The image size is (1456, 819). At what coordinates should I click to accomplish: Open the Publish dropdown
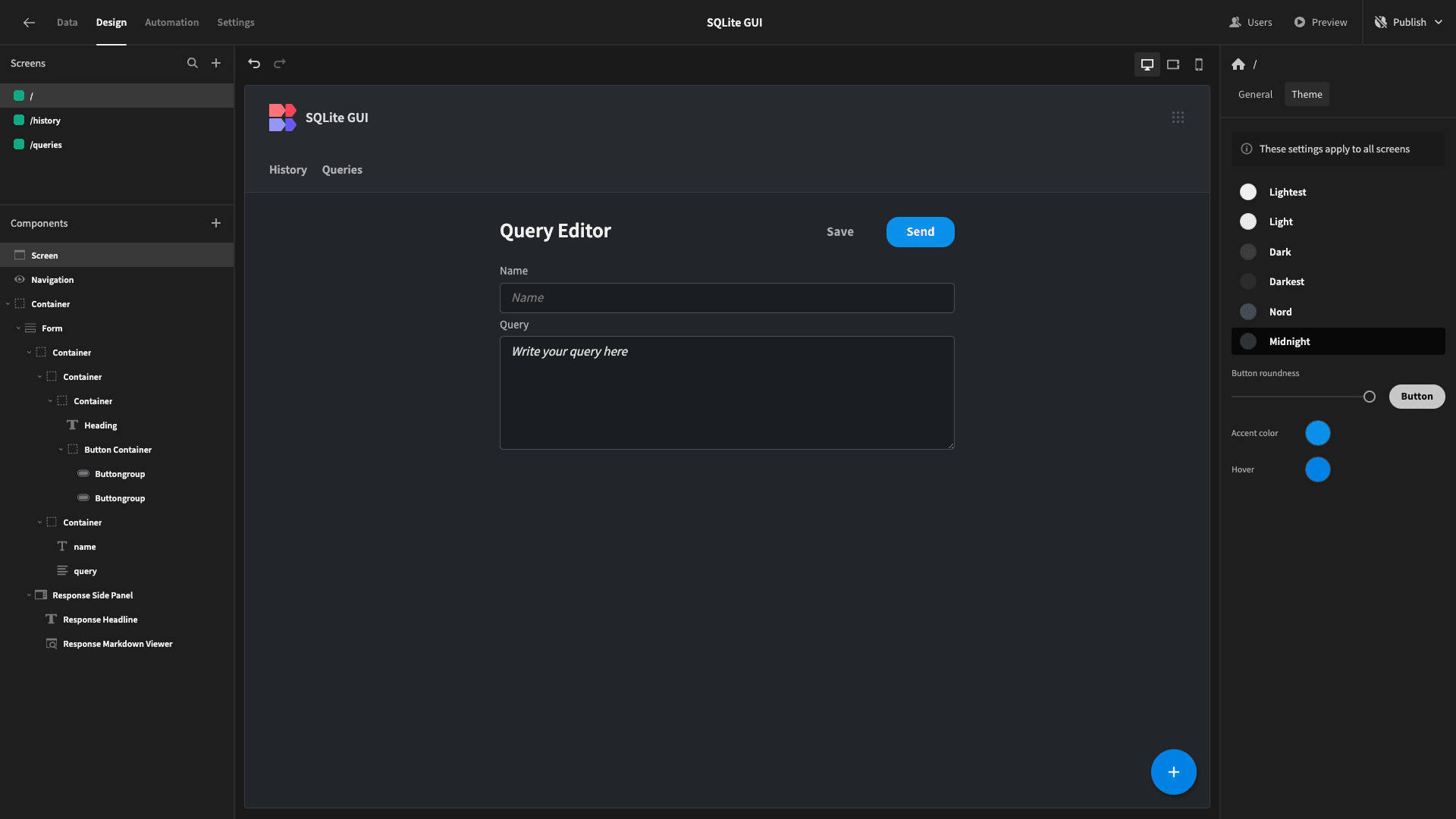(1409, 23)
